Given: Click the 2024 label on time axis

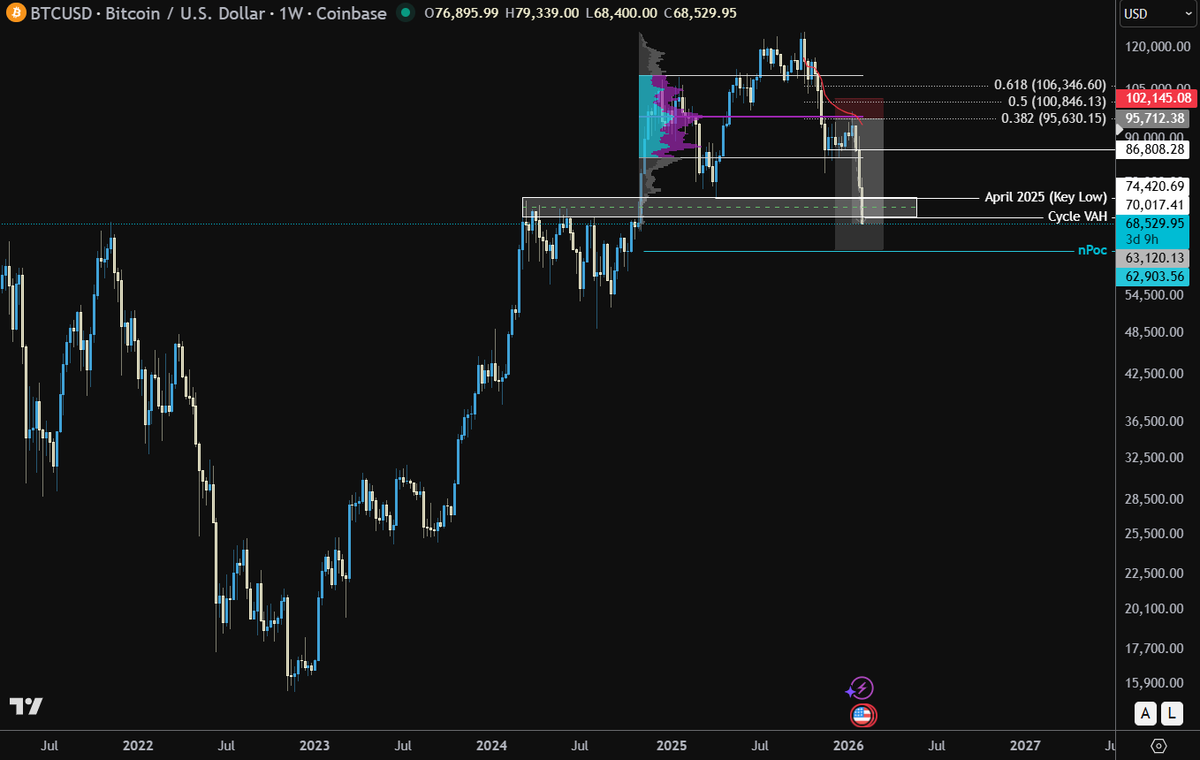Looking at the screenshot, I should [492, 746].
